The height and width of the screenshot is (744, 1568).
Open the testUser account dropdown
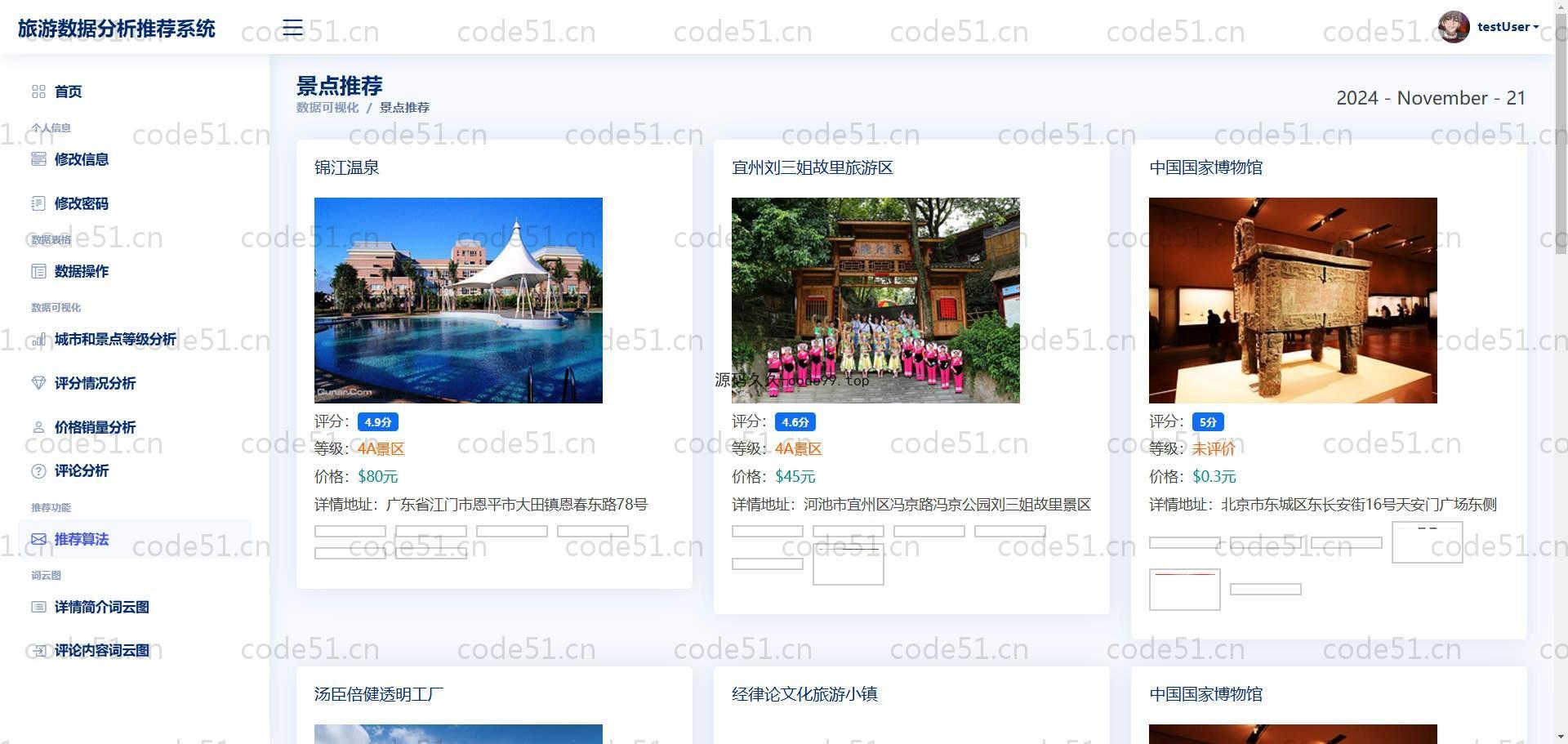click(x=1508, y=27)
